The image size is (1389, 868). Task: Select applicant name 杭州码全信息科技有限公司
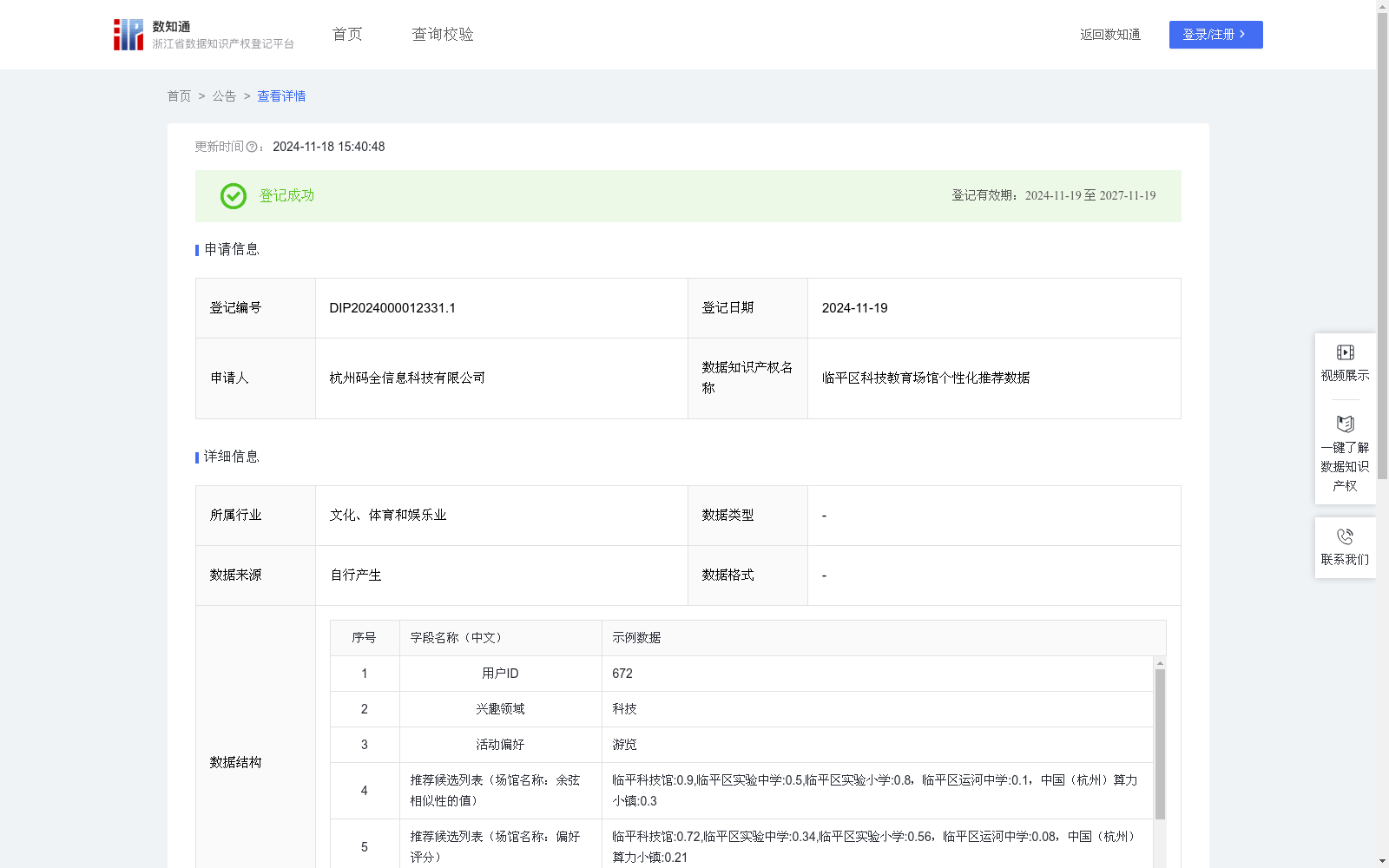pos(407,378)
